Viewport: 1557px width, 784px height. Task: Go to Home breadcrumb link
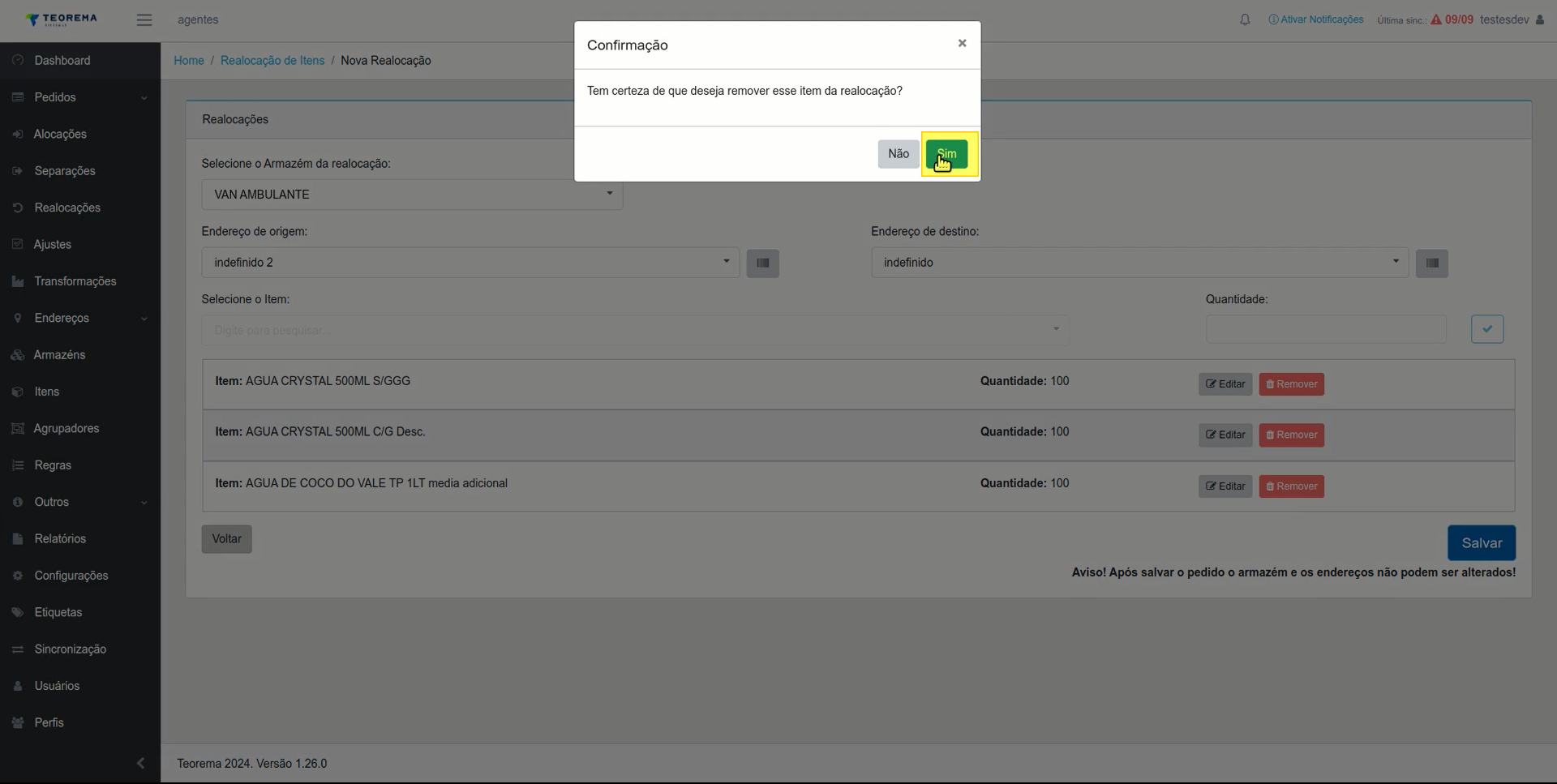pyautogui.click(x=189, y=61)
